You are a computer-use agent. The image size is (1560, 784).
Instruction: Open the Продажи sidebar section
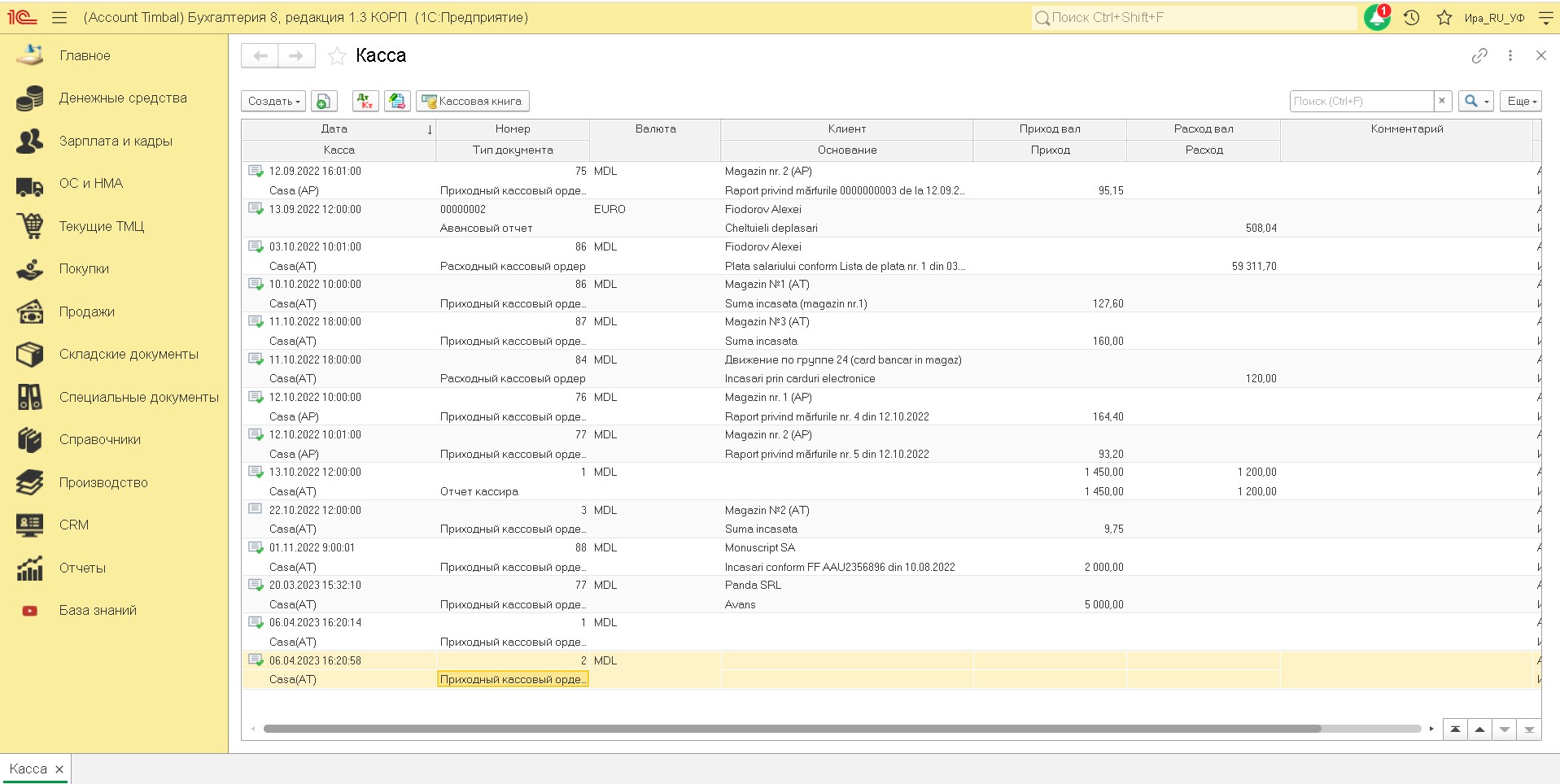86,311
